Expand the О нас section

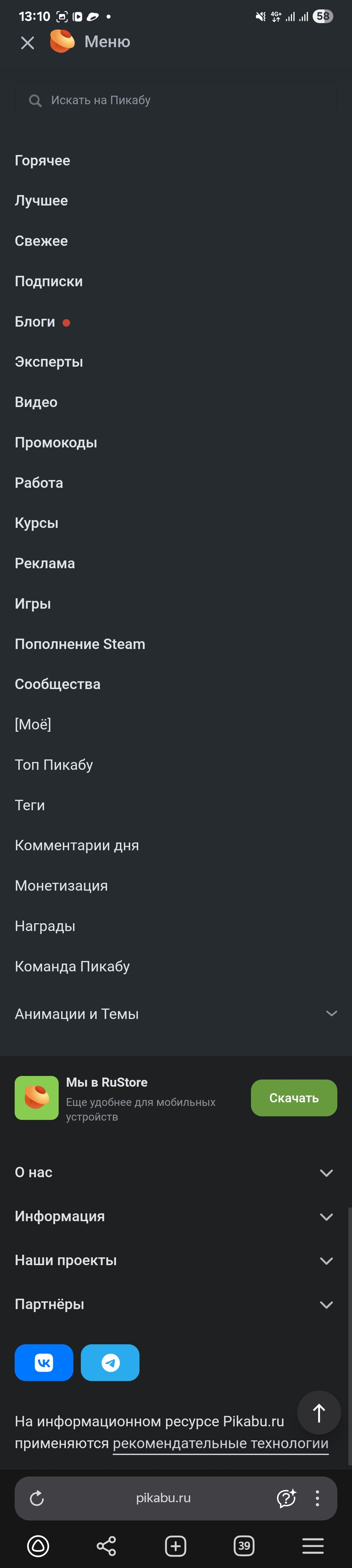tap(327, 1172)
